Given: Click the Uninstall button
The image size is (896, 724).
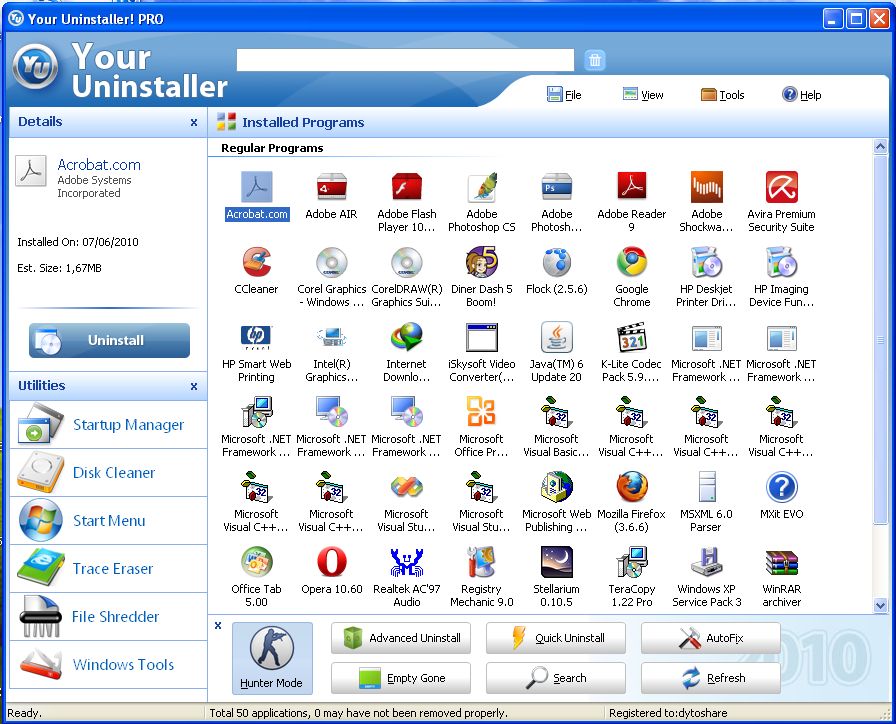Looking at the screenshot, I should 109,341.
